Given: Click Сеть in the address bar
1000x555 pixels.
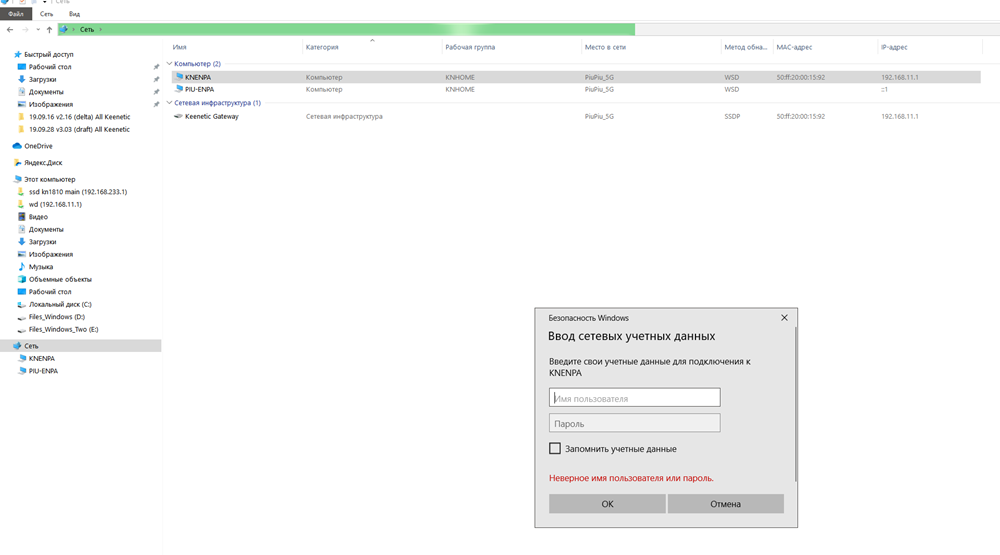Looking at the screenshot, I should (87, 29).
